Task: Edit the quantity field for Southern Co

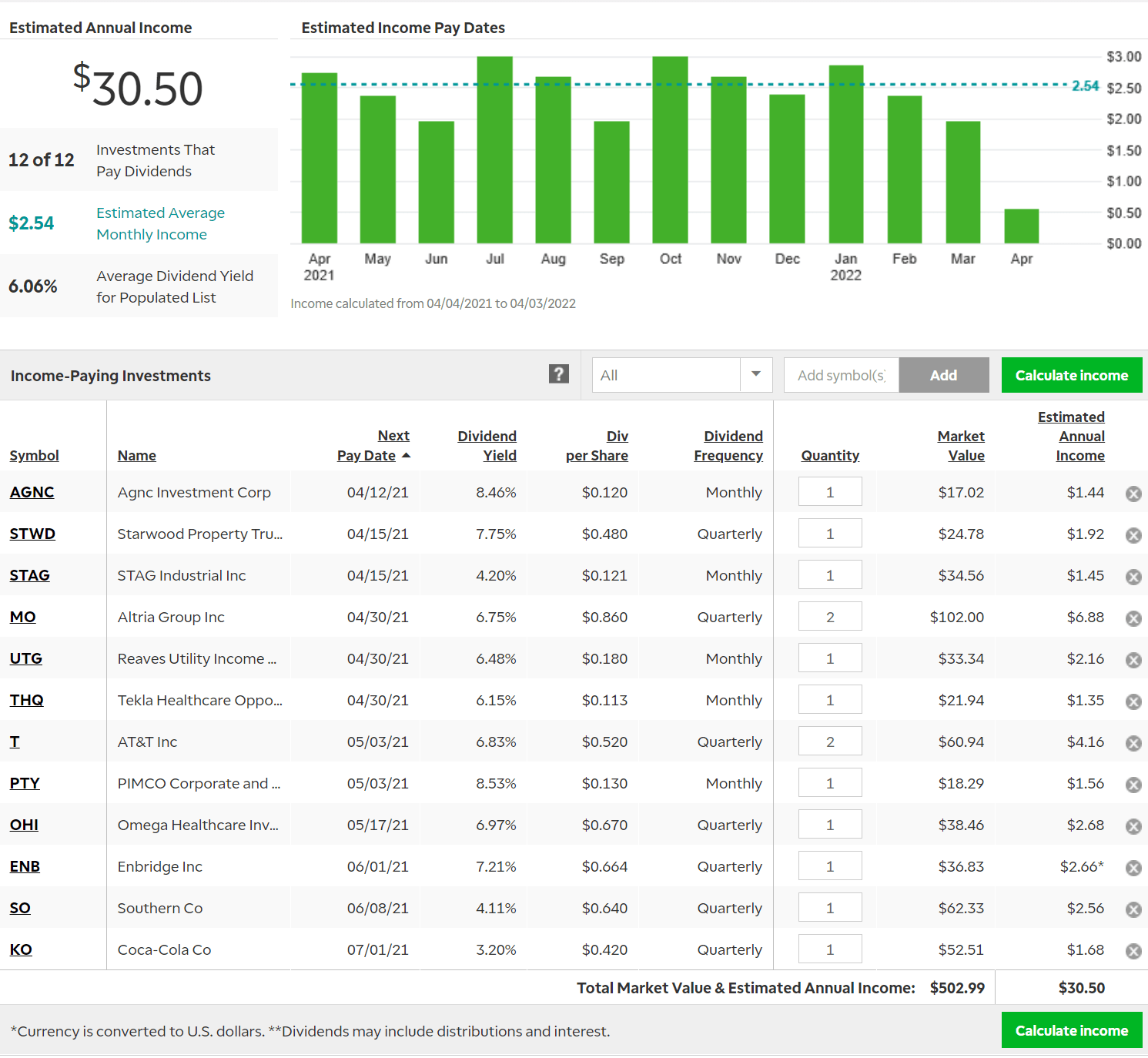Action: (x=830, y=908)
